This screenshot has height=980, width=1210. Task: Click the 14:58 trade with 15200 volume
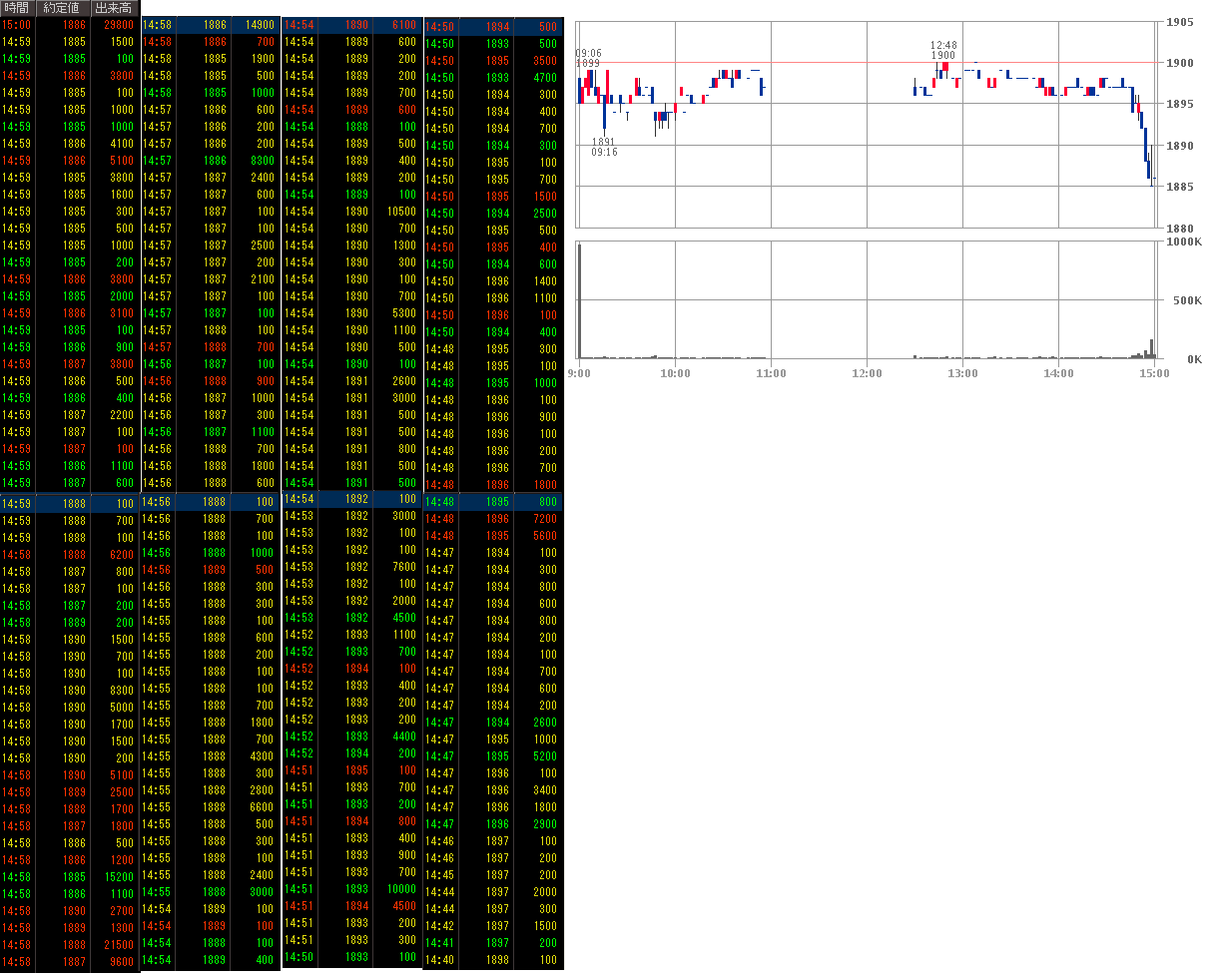click(70, 877)
